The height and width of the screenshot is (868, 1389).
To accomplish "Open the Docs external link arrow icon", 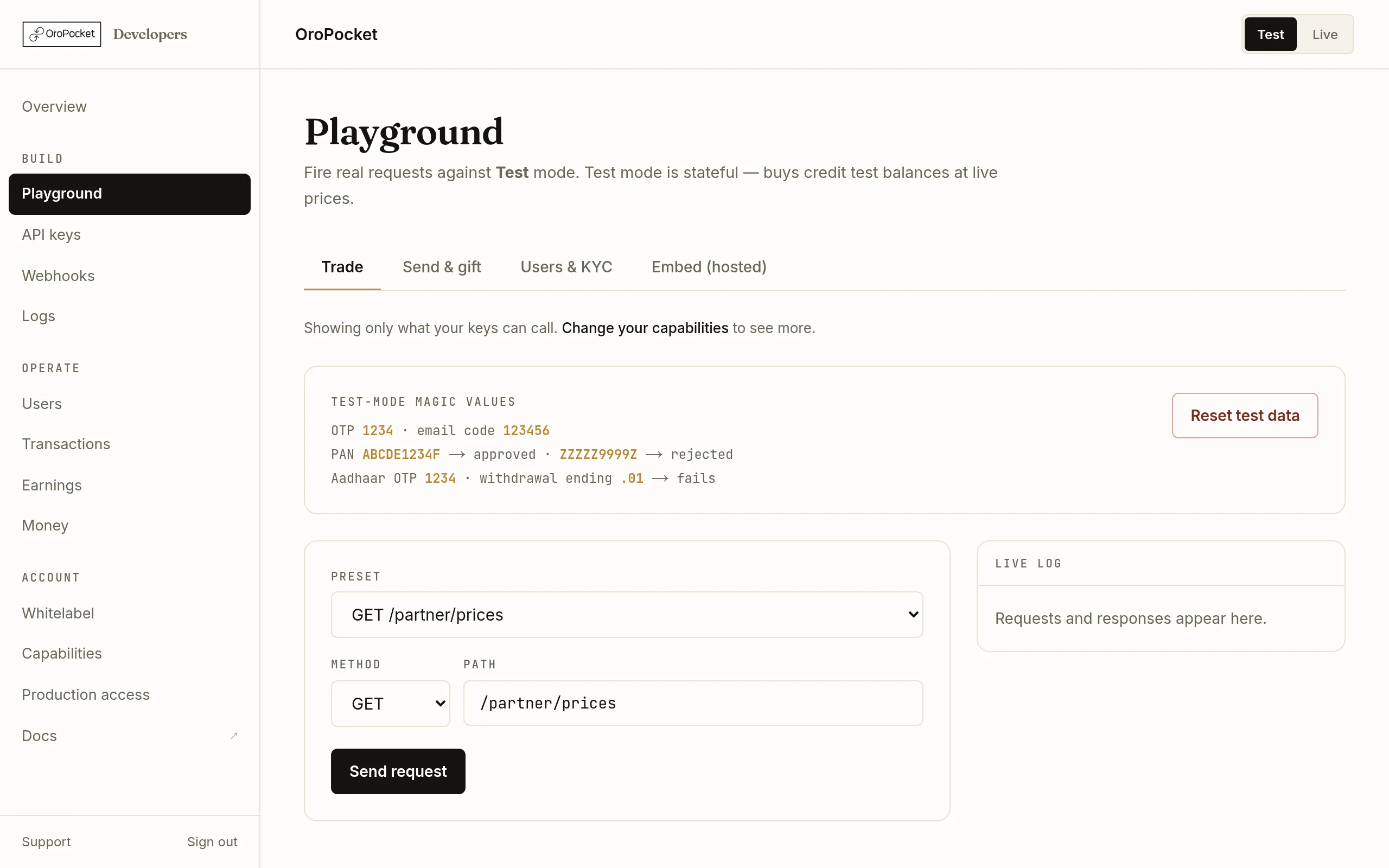I will pos(234,736).
